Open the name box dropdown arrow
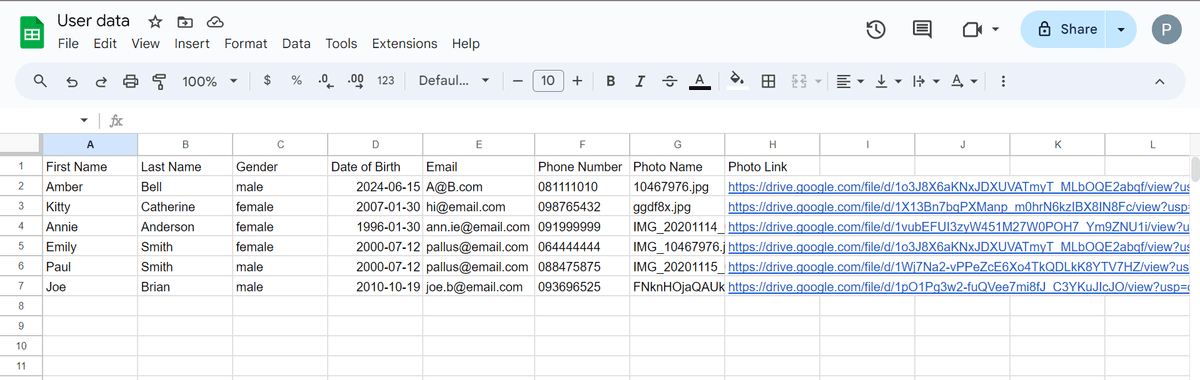1200x380 pixels. click(84, 120)
